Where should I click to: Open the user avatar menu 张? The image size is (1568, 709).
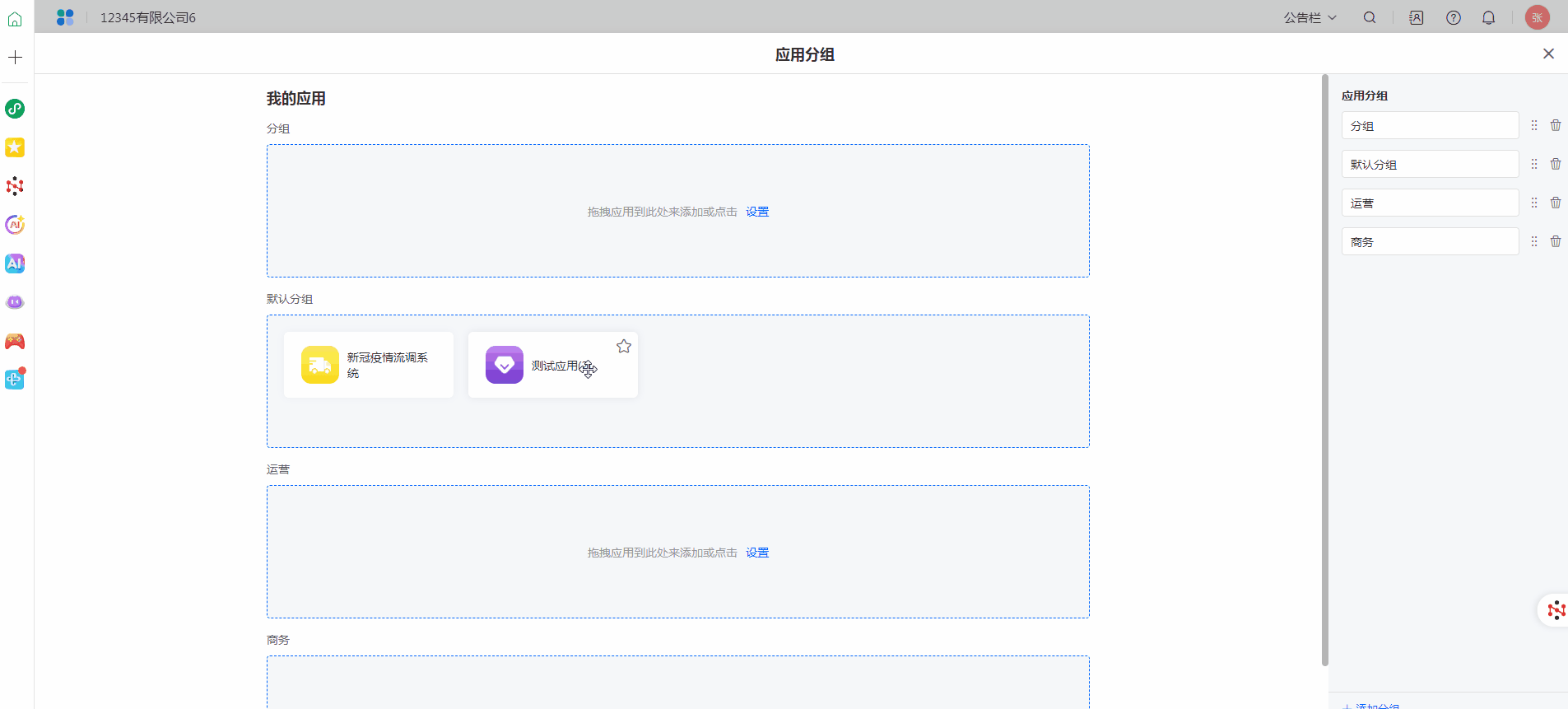coord(1537,17)
